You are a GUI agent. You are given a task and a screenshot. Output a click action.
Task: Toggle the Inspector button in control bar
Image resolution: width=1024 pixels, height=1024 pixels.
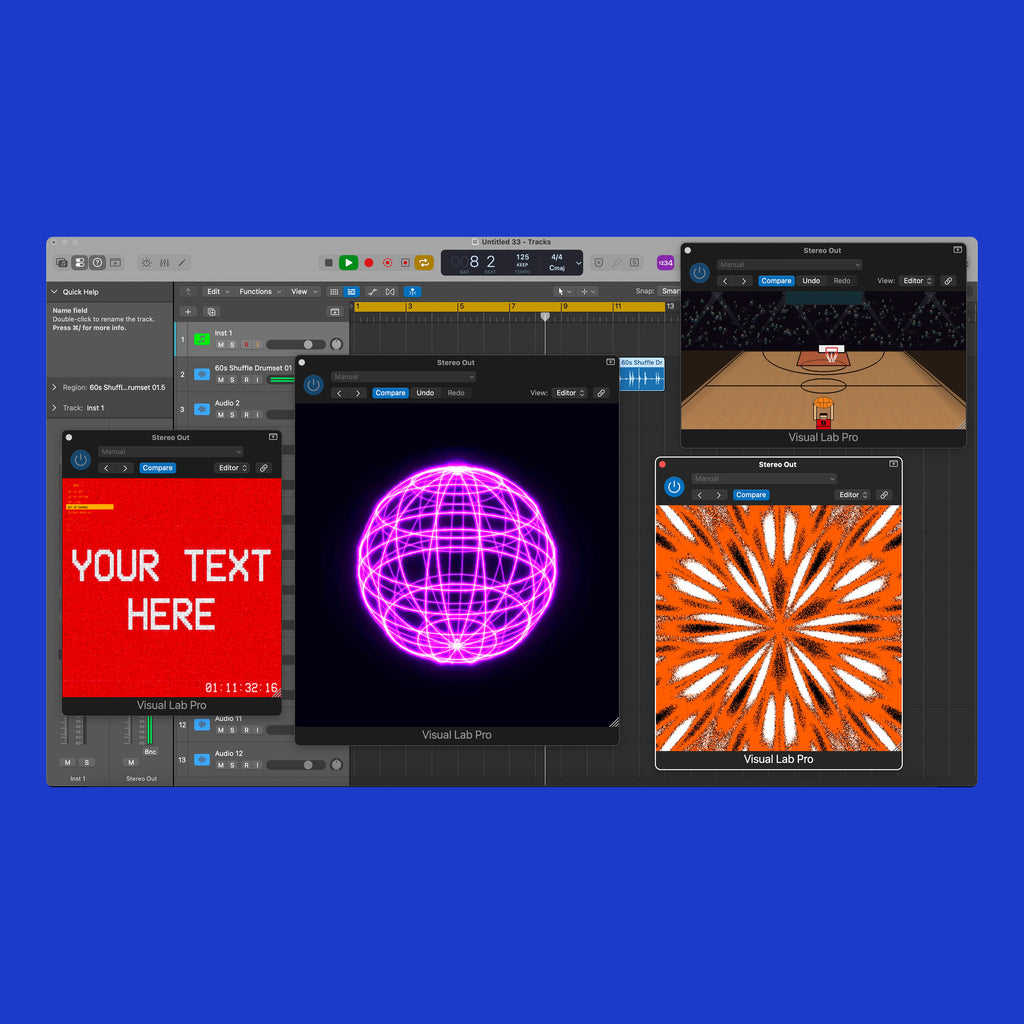point(80,263)
